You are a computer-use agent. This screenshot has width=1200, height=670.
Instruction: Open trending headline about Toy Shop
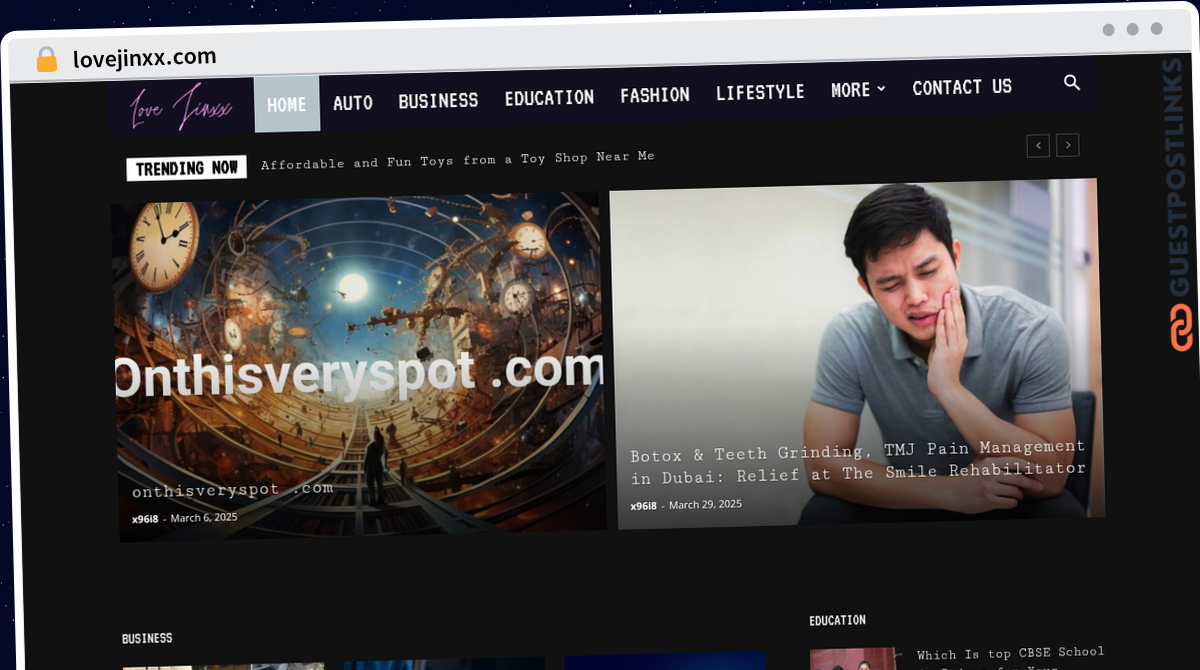458,160
